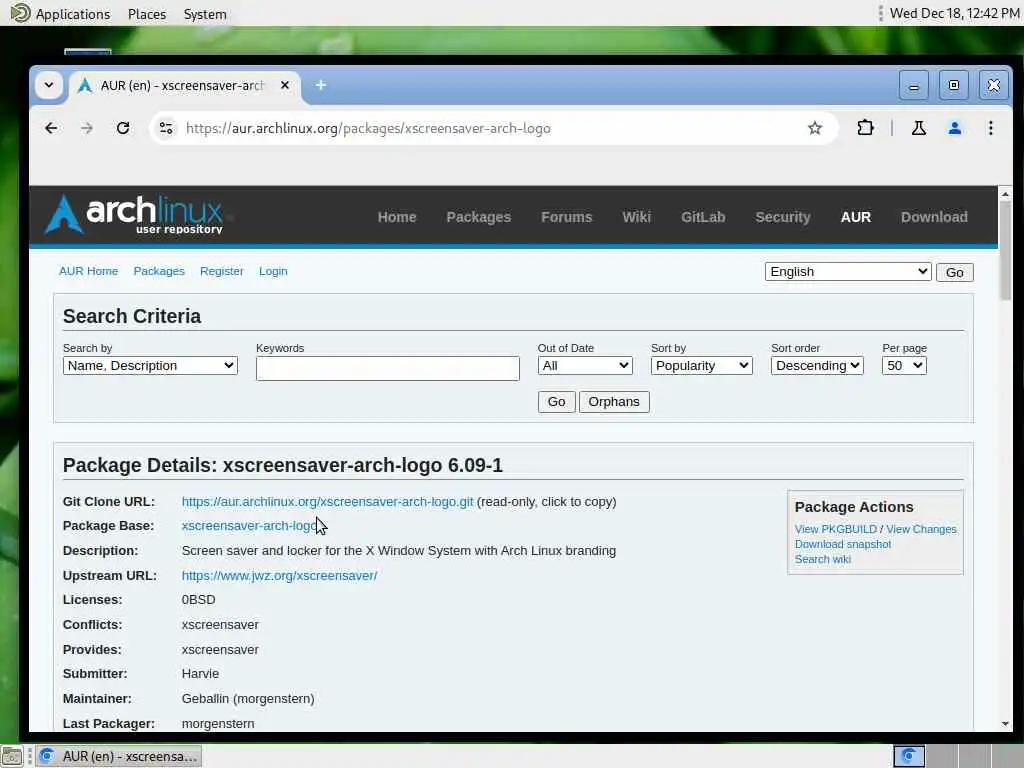Click View Changes link

coord(921,529)
